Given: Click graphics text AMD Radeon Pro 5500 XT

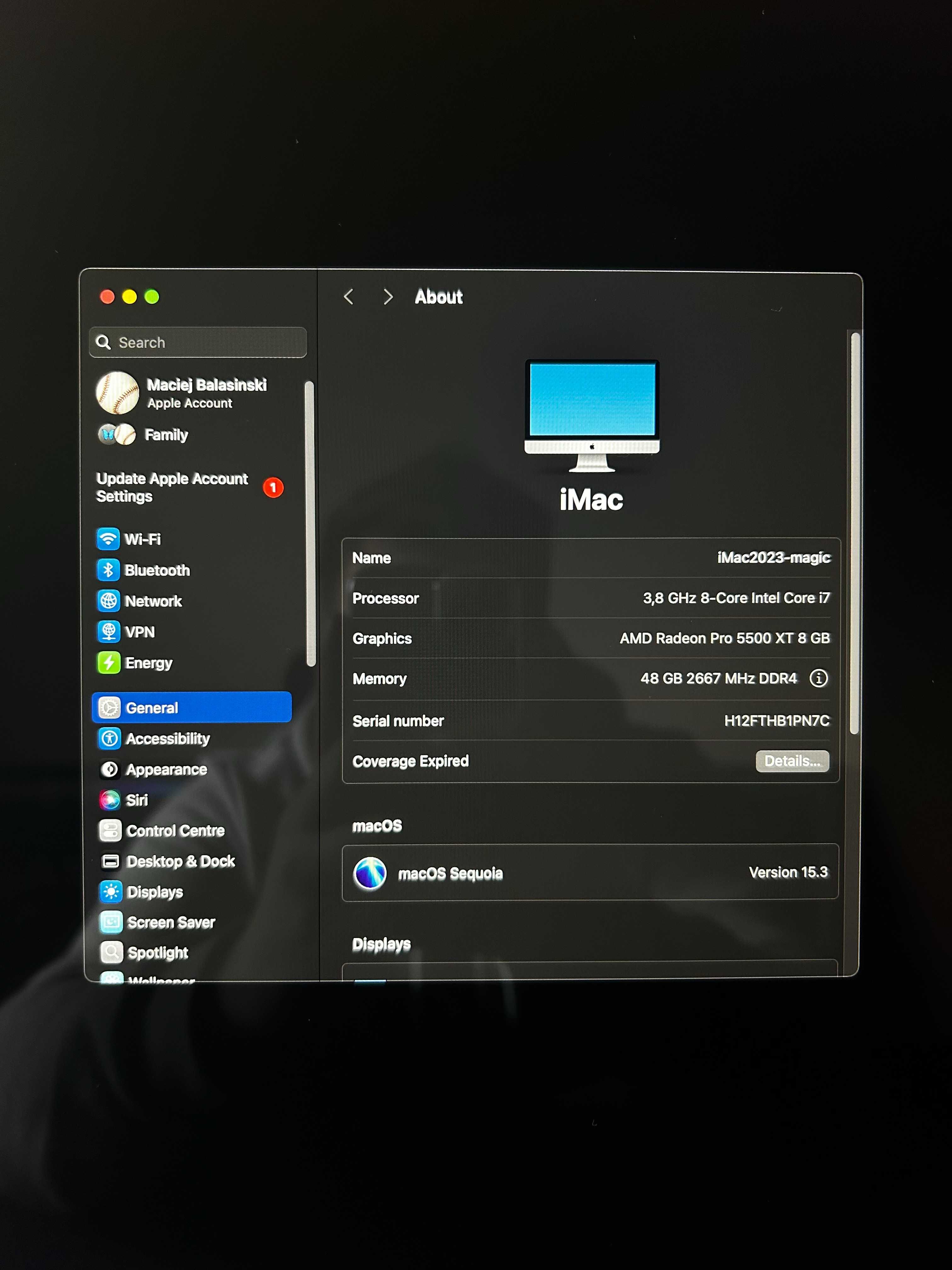Looking at the screenshot, I should coord(707,638).
